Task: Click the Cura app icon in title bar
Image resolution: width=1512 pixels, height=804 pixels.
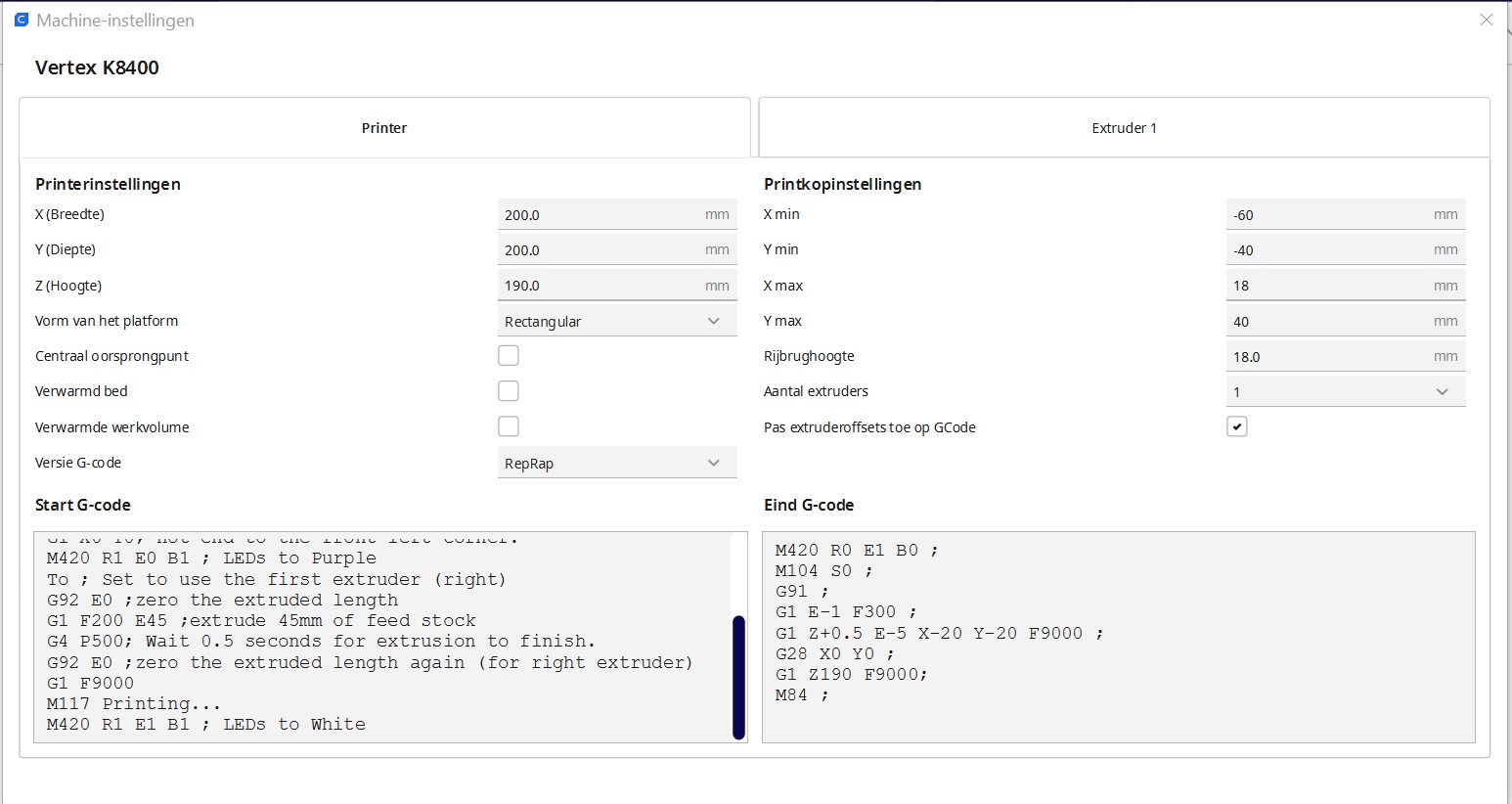Action: pyautogui.click(x=21, y=20)
